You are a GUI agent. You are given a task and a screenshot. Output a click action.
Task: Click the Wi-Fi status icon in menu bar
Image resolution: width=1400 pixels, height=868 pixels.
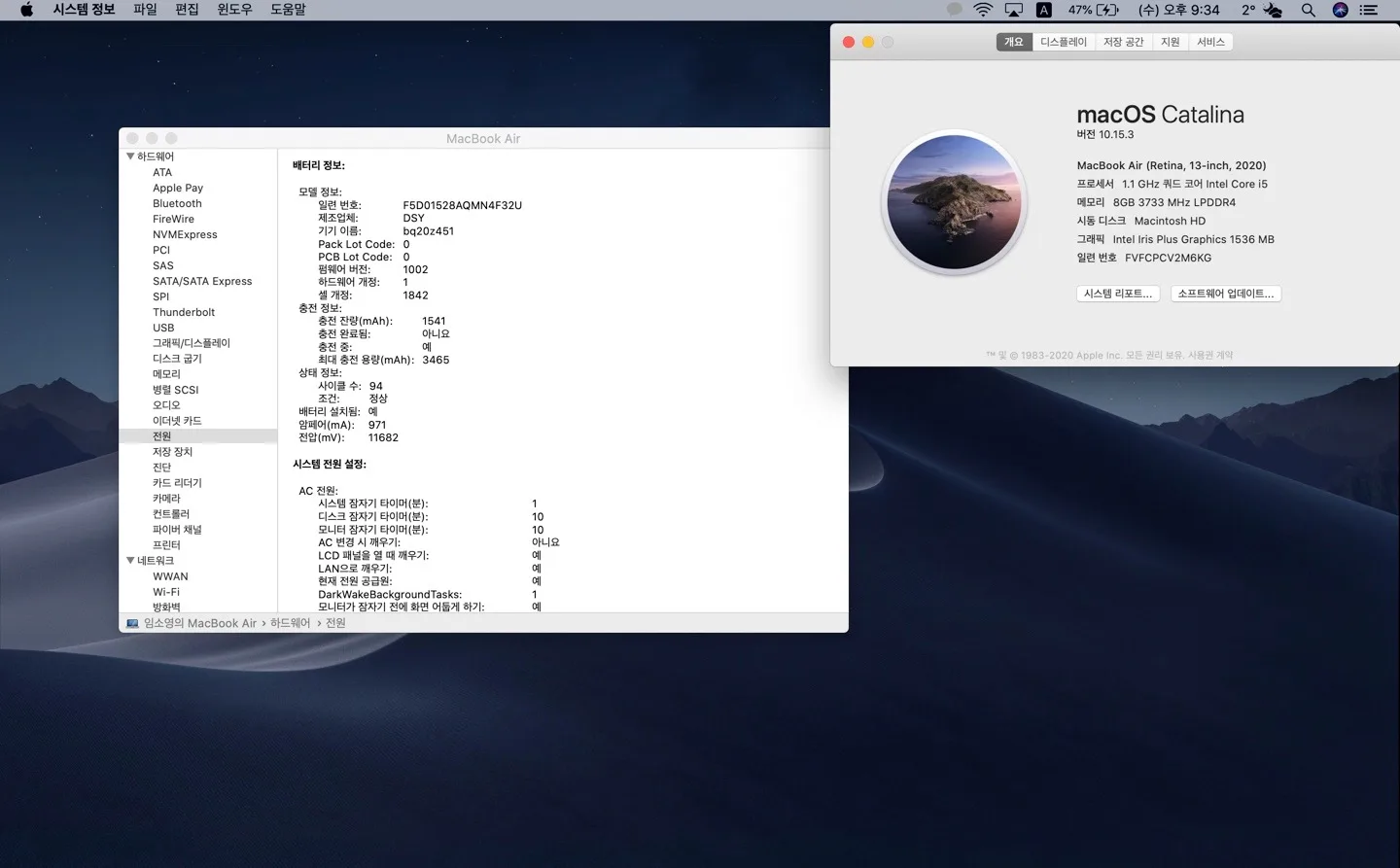(983, 10)
